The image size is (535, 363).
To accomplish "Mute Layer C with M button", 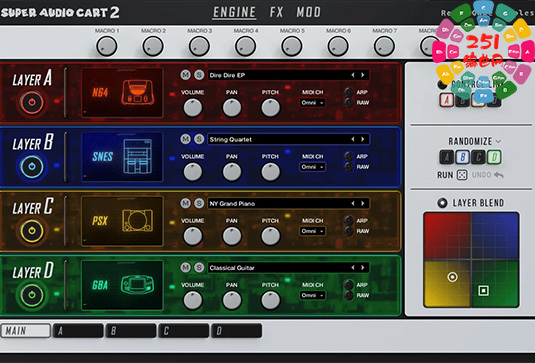I will pos(186,203).
